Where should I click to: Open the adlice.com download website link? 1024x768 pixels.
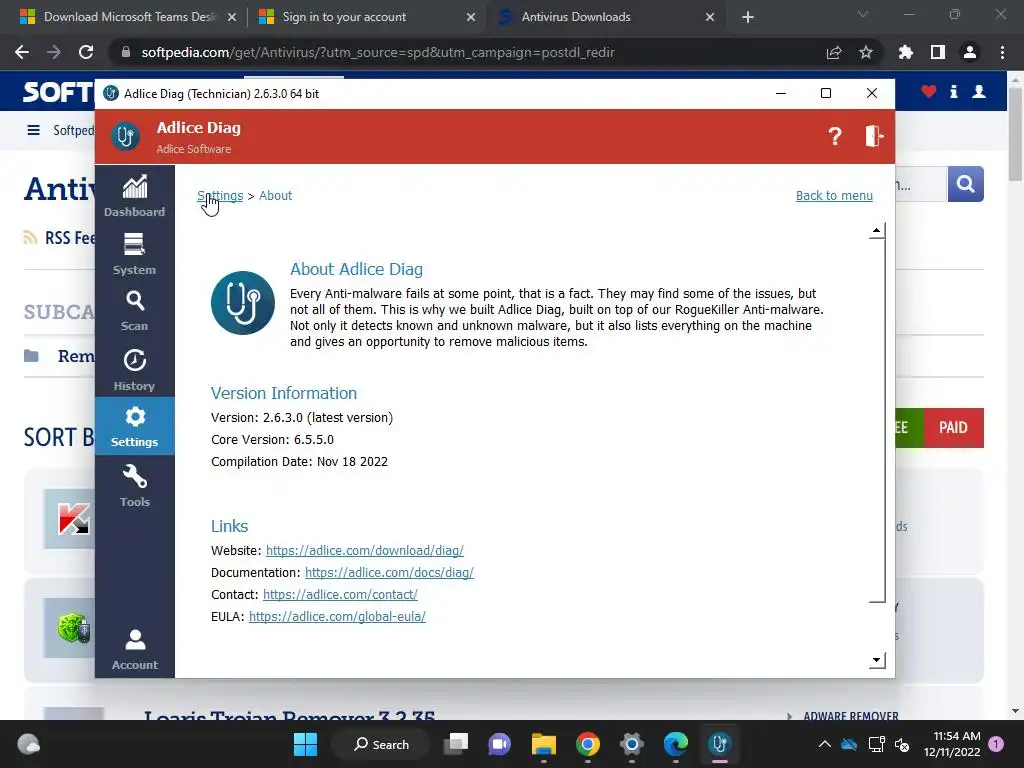point(364,551)
